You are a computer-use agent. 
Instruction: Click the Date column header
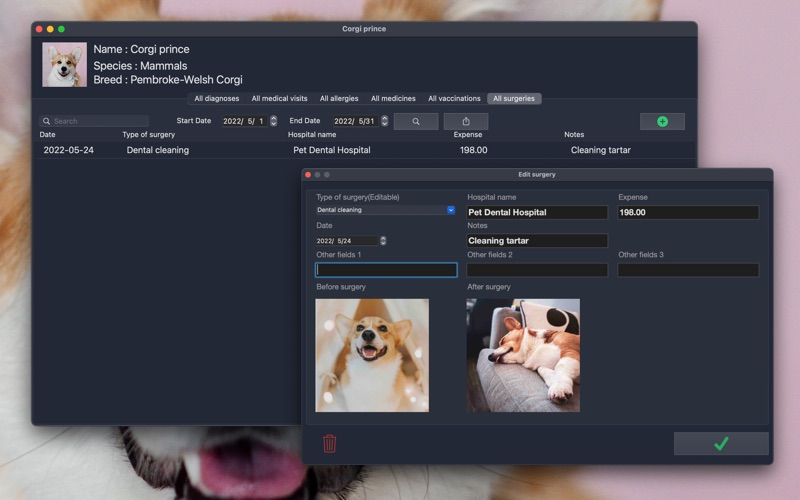click(47, 135)
